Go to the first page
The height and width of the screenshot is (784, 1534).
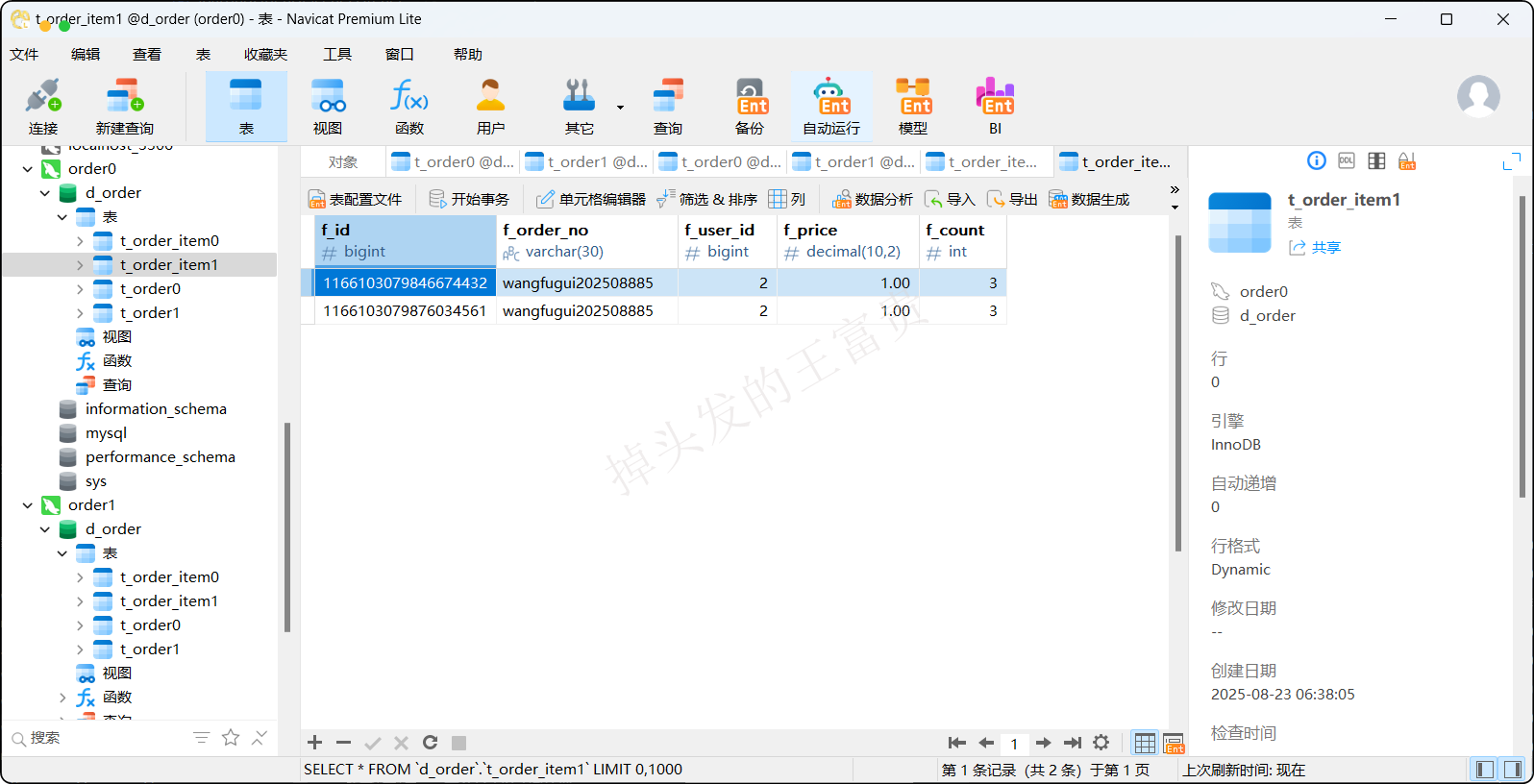(x=956, y=743)
